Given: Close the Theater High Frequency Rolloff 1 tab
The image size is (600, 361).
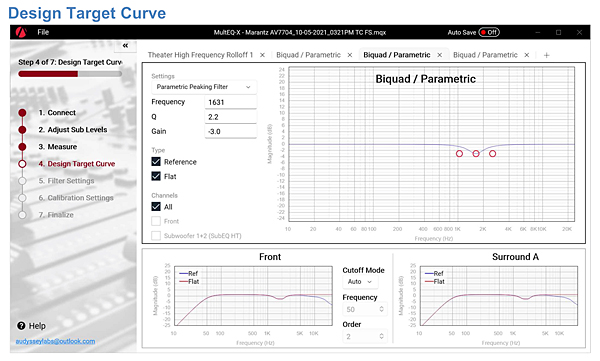Looking at the screenshot, I should (x=262, y=55).
